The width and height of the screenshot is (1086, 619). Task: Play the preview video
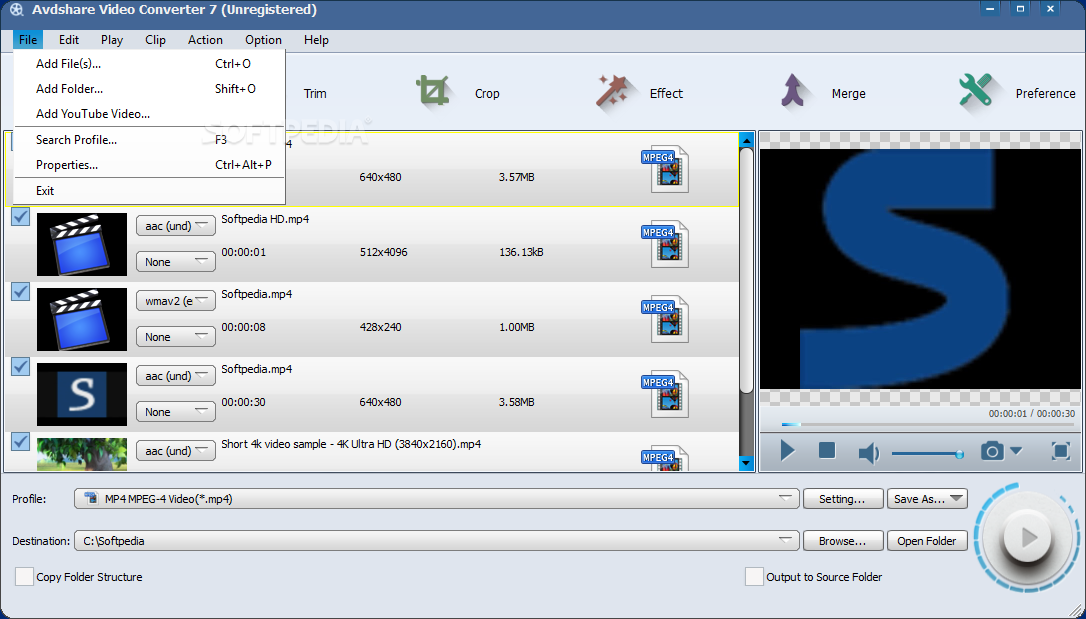pos(787,451)
